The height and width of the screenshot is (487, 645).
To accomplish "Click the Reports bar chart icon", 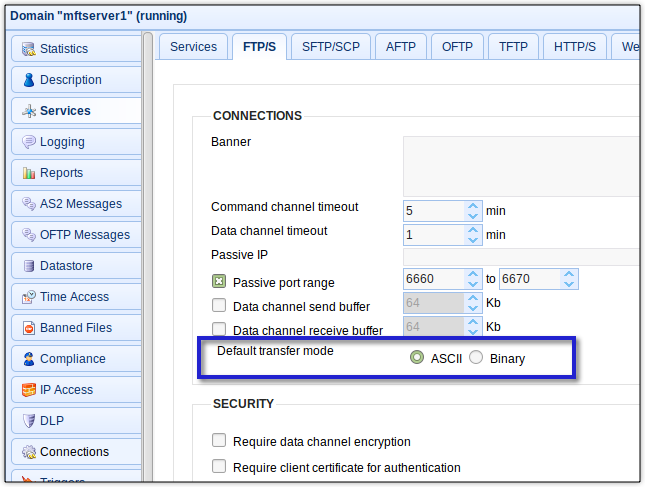I will pyautogui.click(x=29, y=173).
